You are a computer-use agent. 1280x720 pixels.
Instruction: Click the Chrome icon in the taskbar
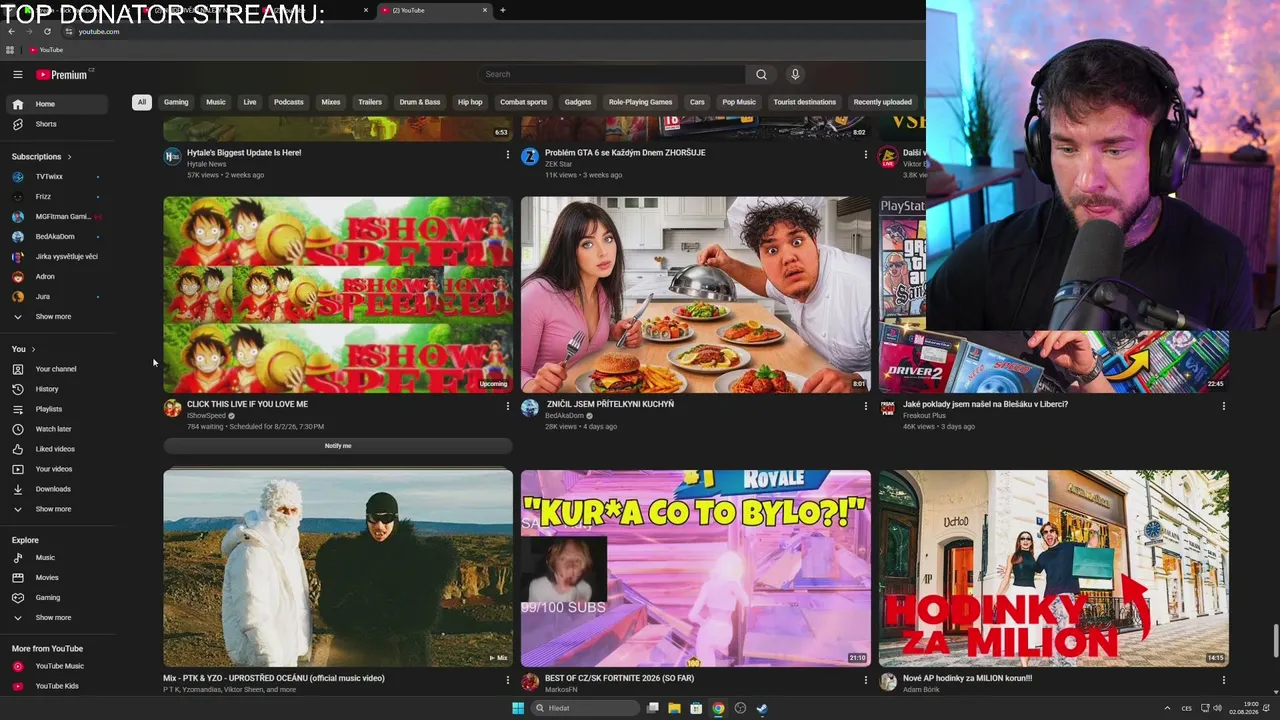718,708
